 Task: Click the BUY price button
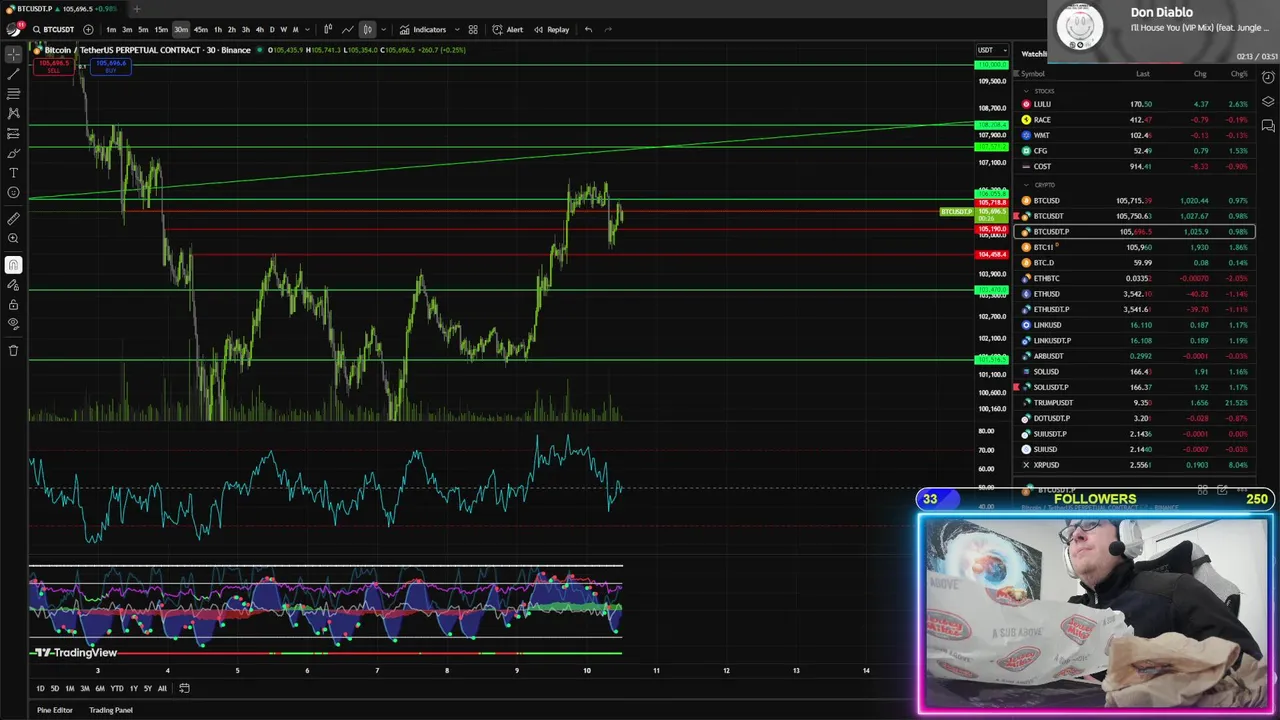click(x=111, y=66)
